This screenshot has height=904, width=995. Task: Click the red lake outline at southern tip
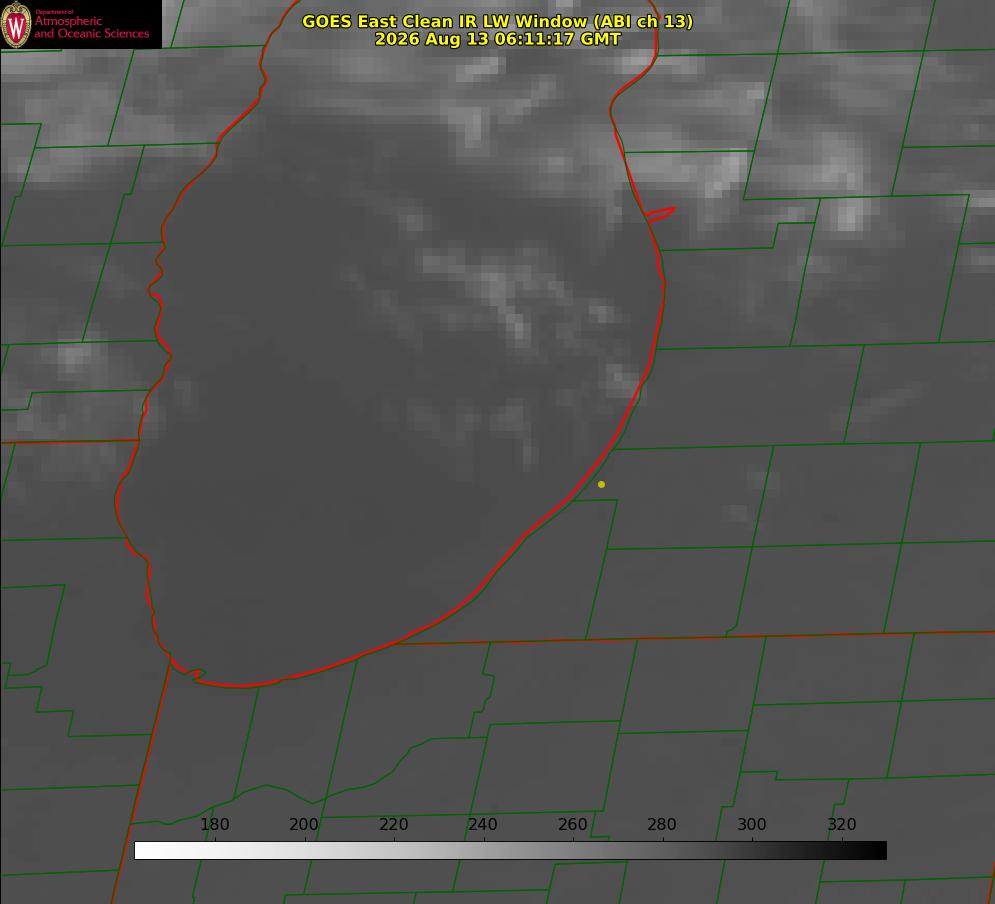[x=241, y=684]
